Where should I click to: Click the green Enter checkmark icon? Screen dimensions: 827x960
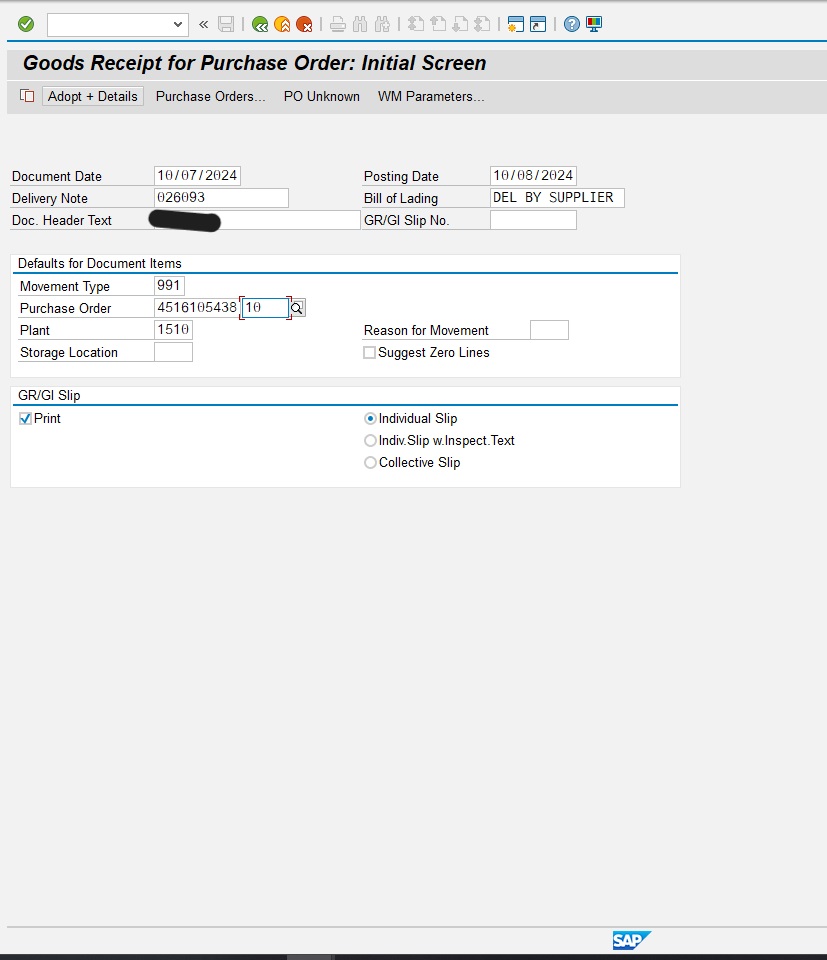tap(26, 24)
